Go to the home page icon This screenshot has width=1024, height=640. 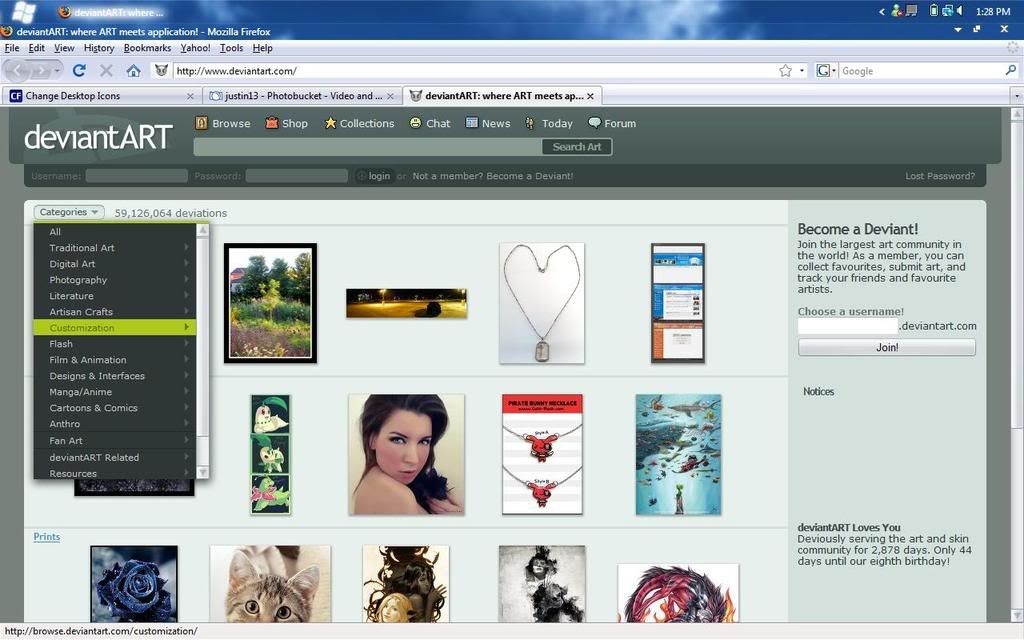tap(133, 71)
